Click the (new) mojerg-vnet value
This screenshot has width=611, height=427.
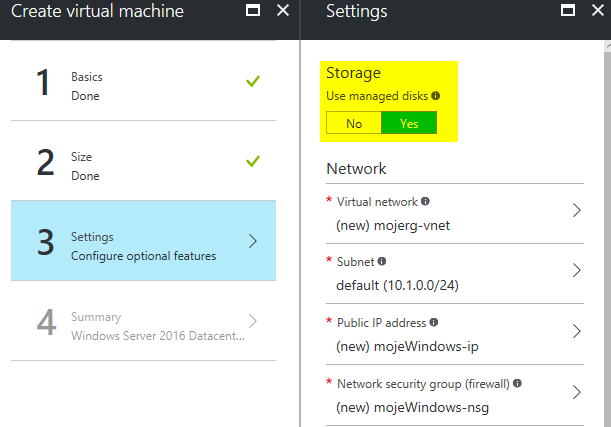(393, 224)
